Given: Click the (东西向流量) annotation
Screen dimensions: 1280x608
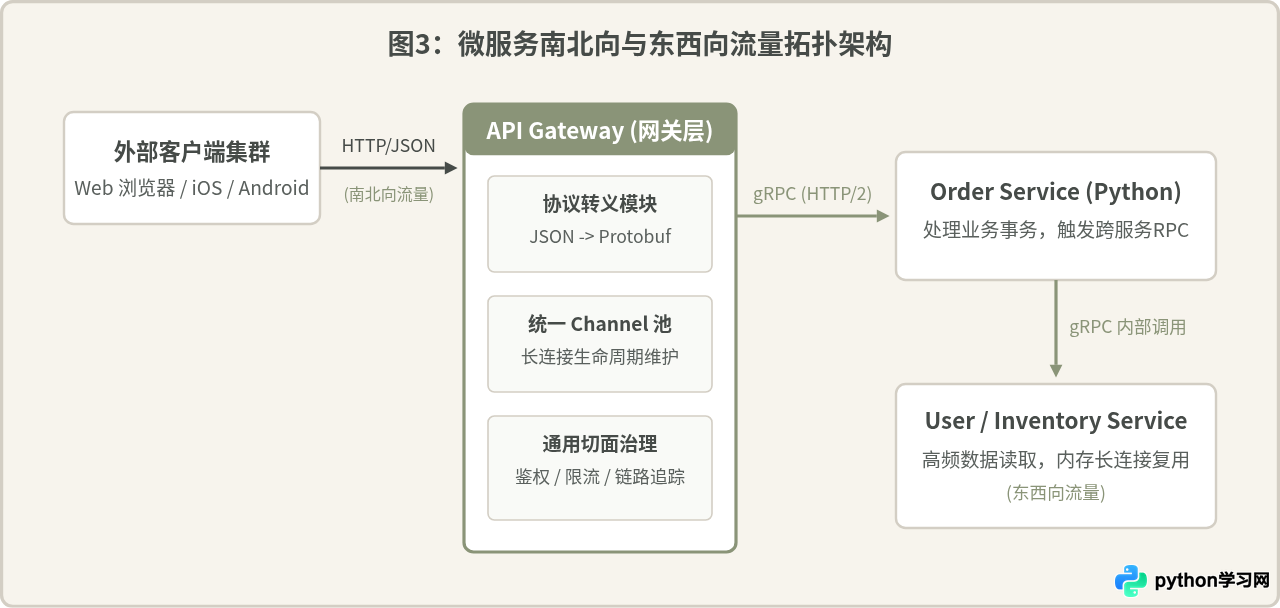Looking at the screenshot, I should 1056,493.
